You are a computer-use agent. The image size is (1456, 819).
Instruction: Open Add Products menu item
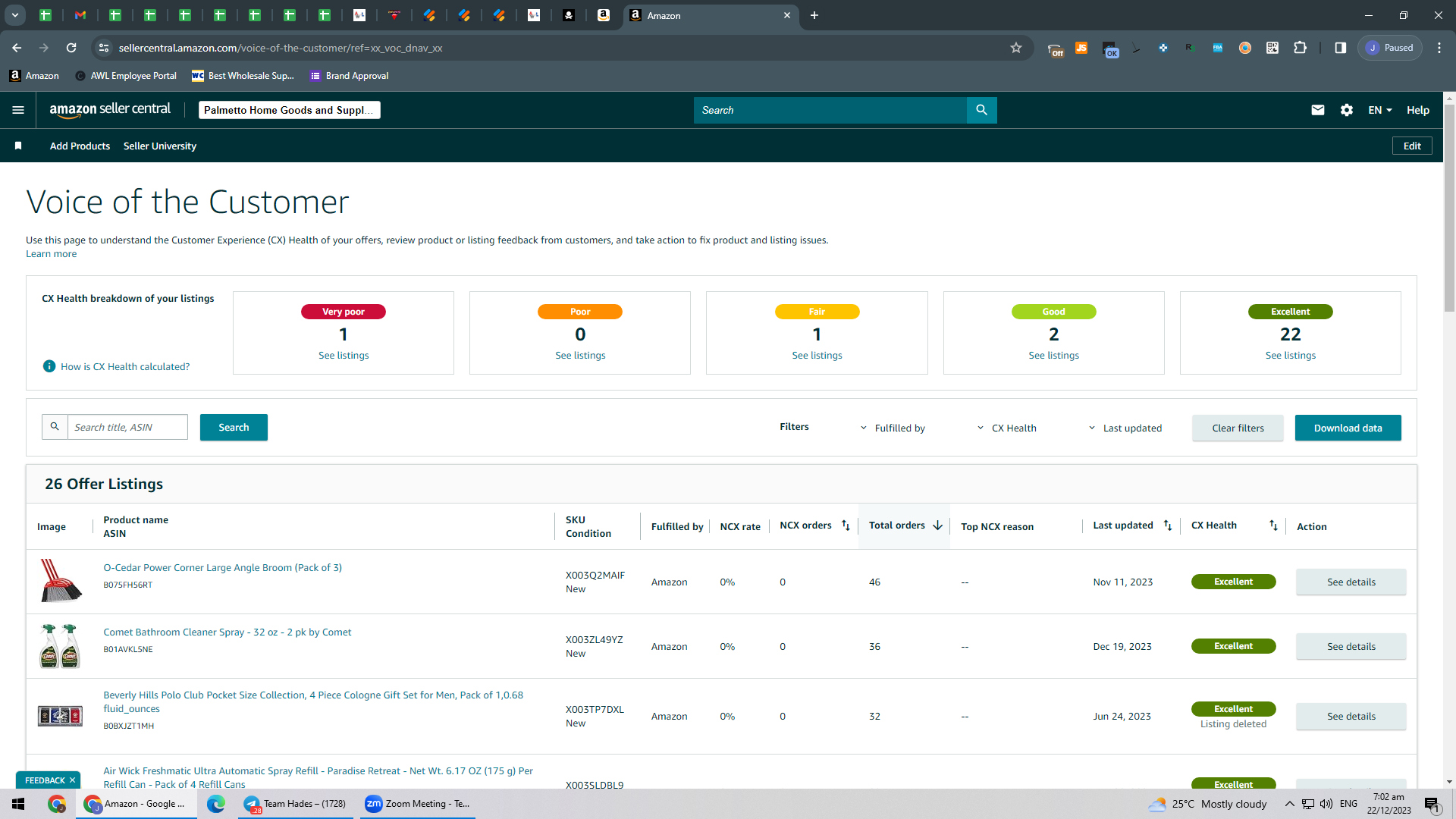point(80,146)
